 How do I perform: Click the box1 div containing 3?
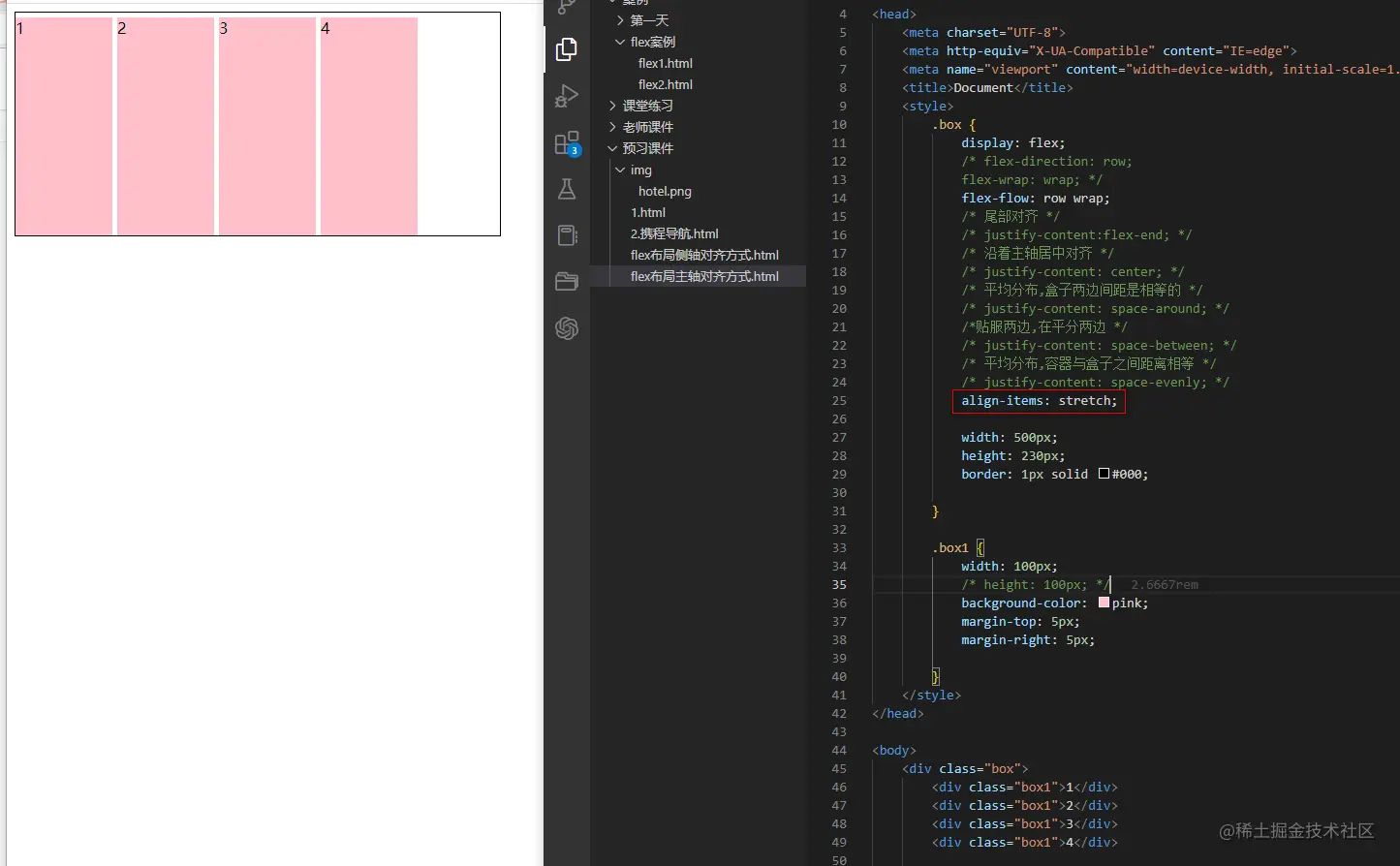point(1025,823)
